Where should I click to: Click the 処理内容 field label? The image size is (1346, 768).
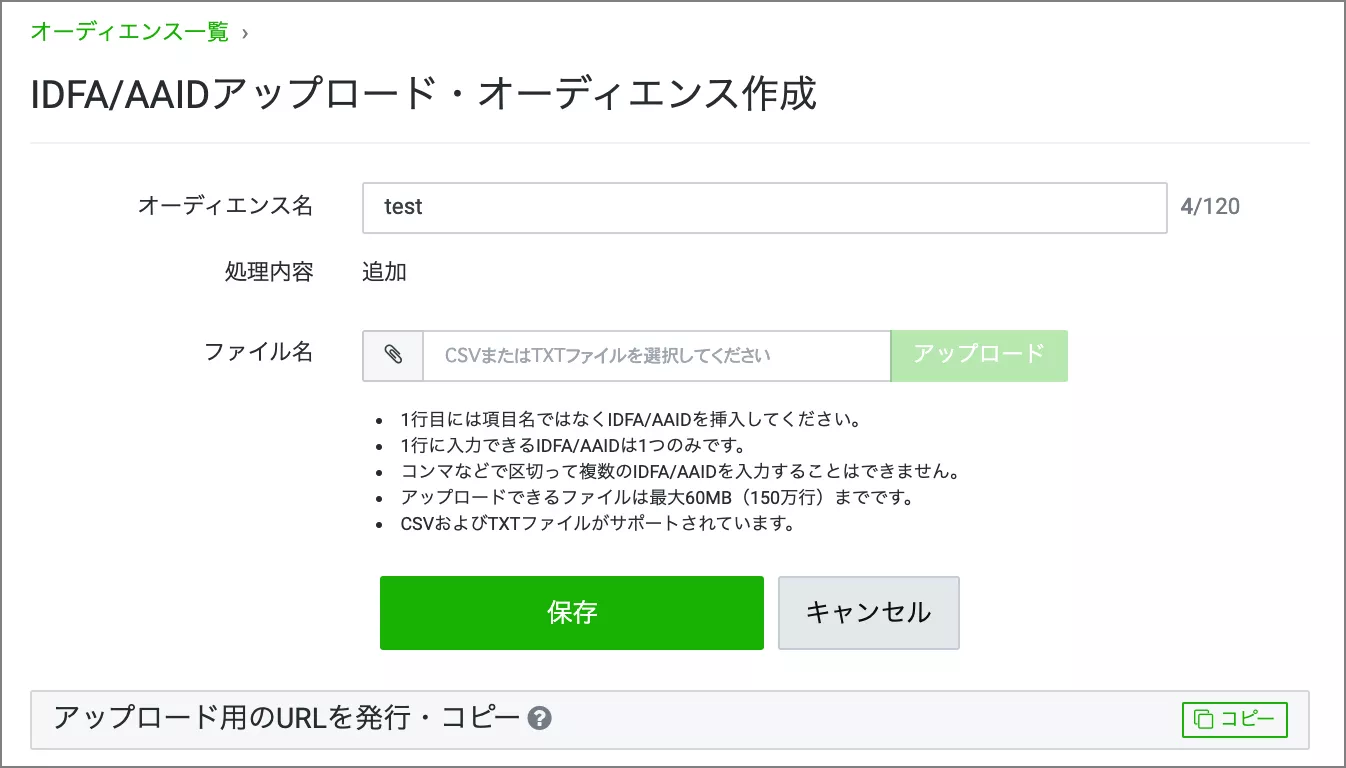[x=268, y=272]
